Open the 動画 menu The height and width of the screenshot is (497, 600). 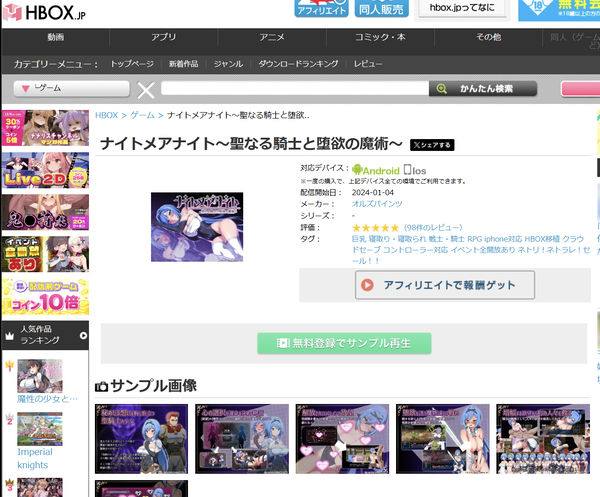tap(55, 37)
